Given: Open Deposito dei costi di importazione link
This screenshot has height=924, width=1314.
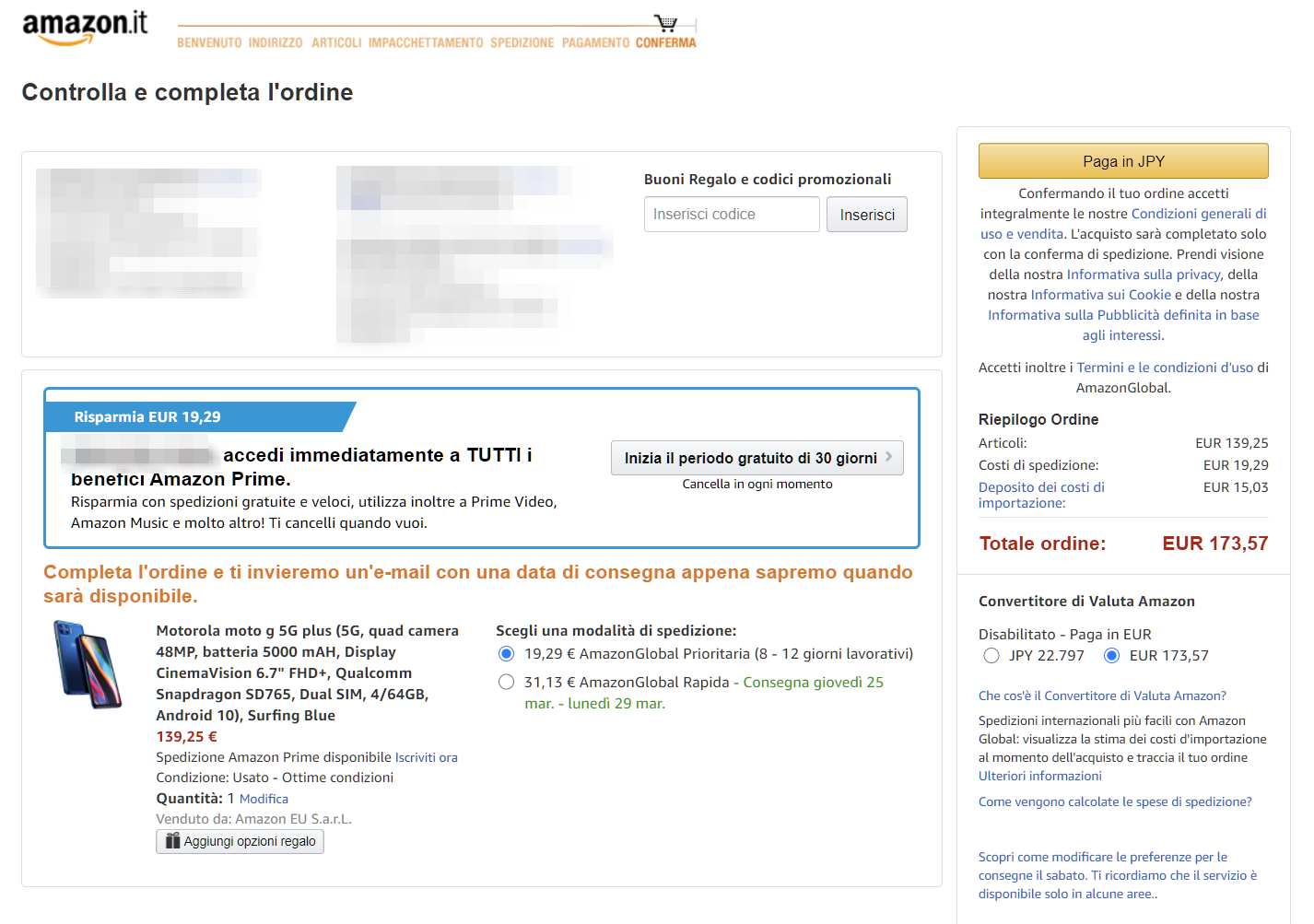Looking at the screenshot, I should 1041,495.
